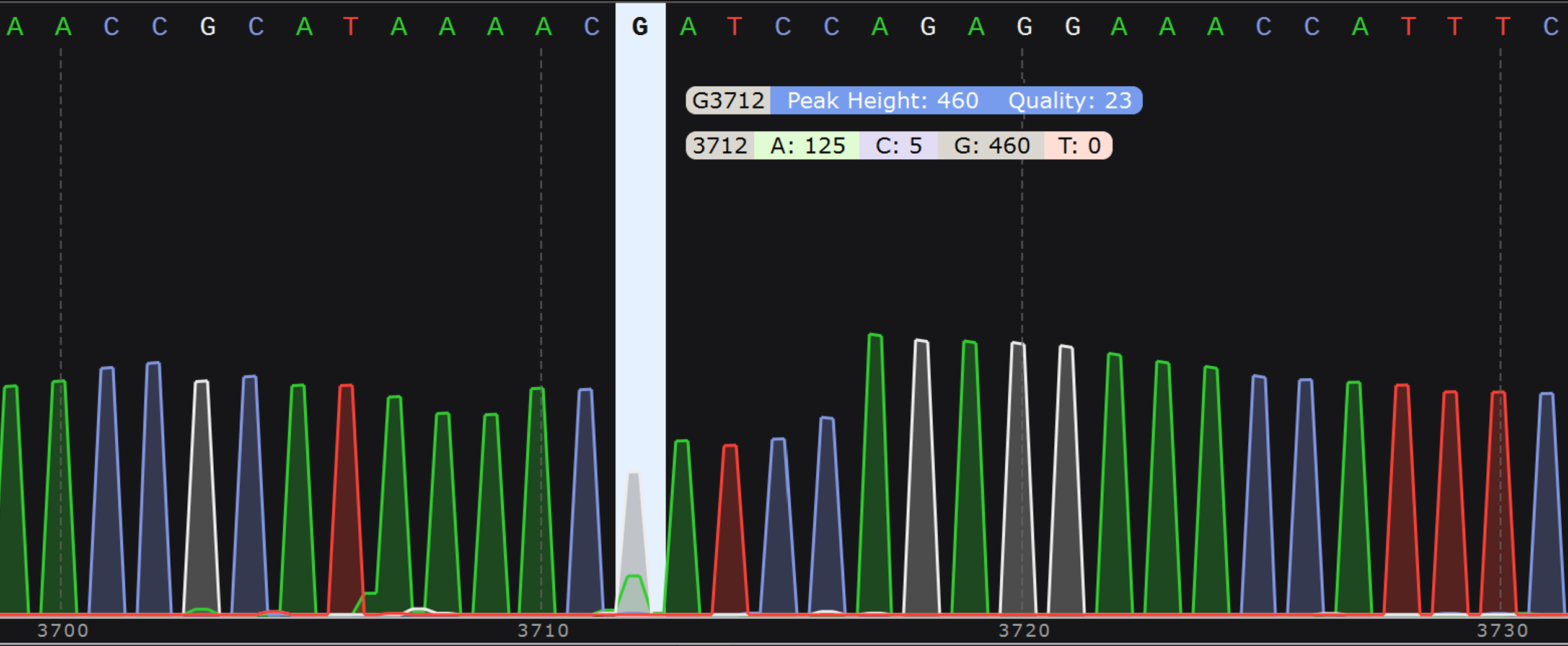Viewport: 1568px width, 646px height.
Task: Select the highlighted G base call at 3712
Action: pyautogui.click(x=641, y=26)
